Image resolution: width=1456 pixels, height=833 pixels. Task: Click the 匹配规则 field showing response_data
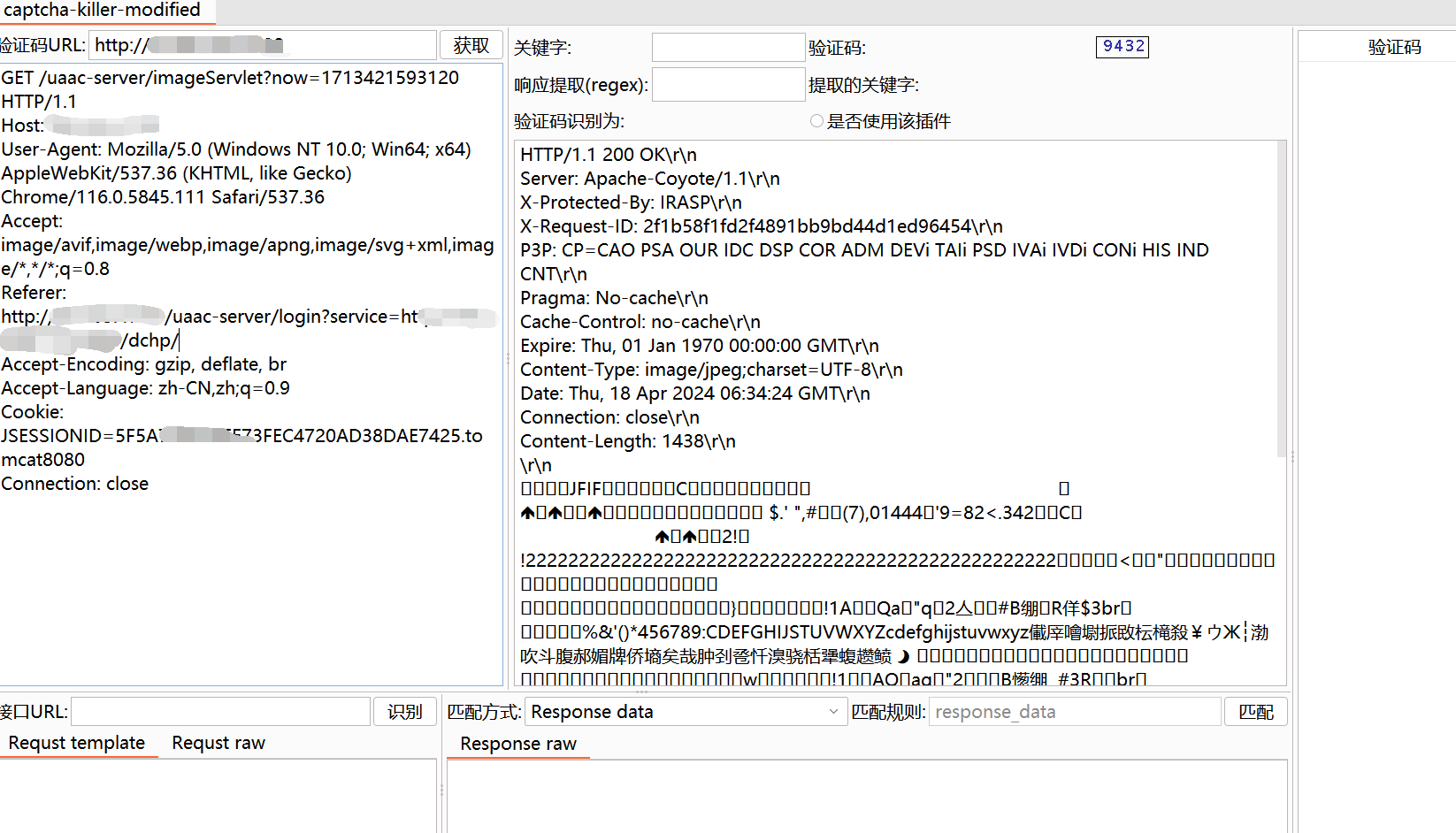(1074, 711)
